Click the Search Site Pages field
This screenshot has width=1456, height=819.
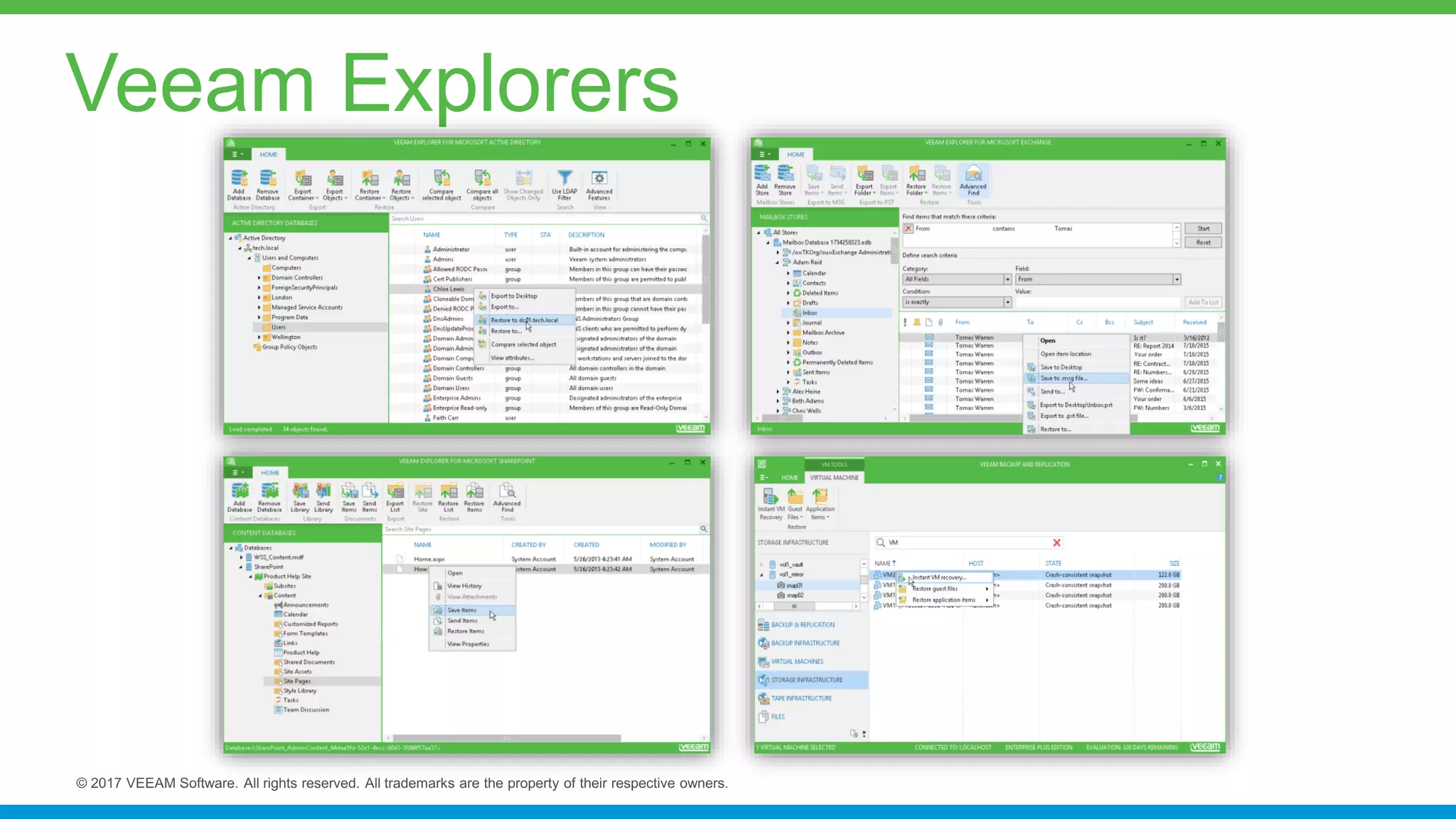click(x=541, y=529)
